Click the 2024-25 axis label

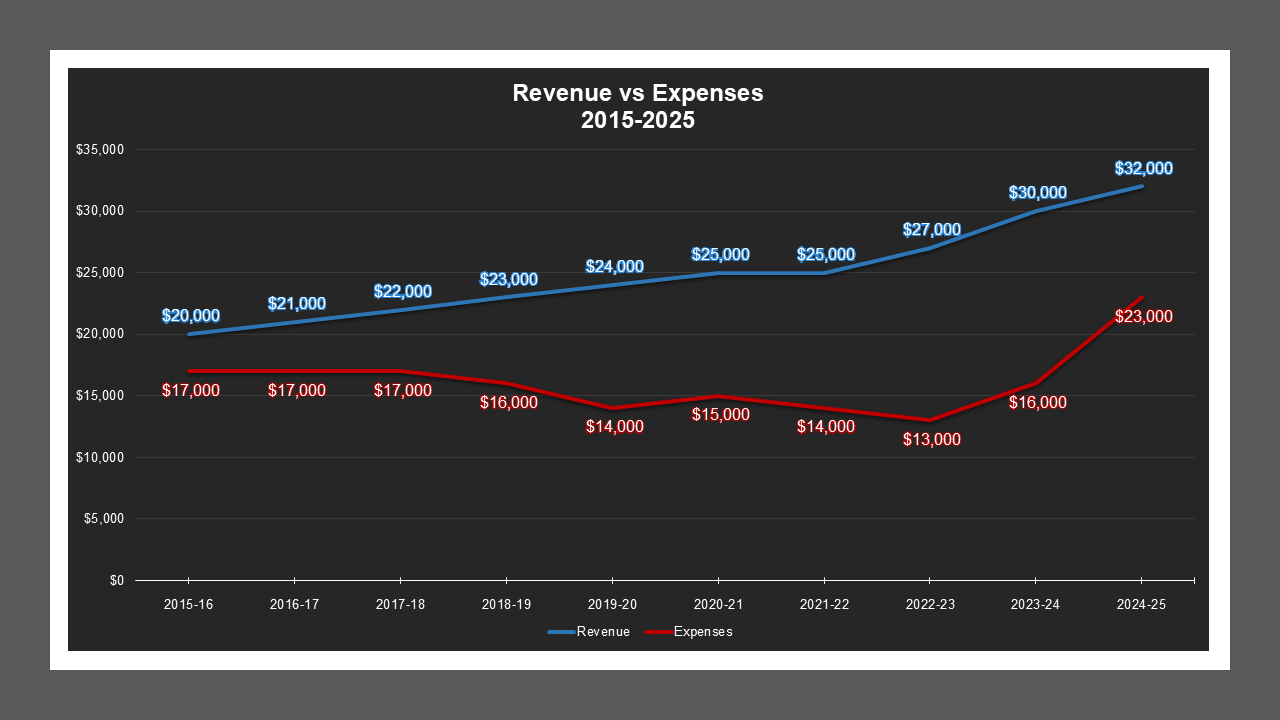pos(1140,604)
